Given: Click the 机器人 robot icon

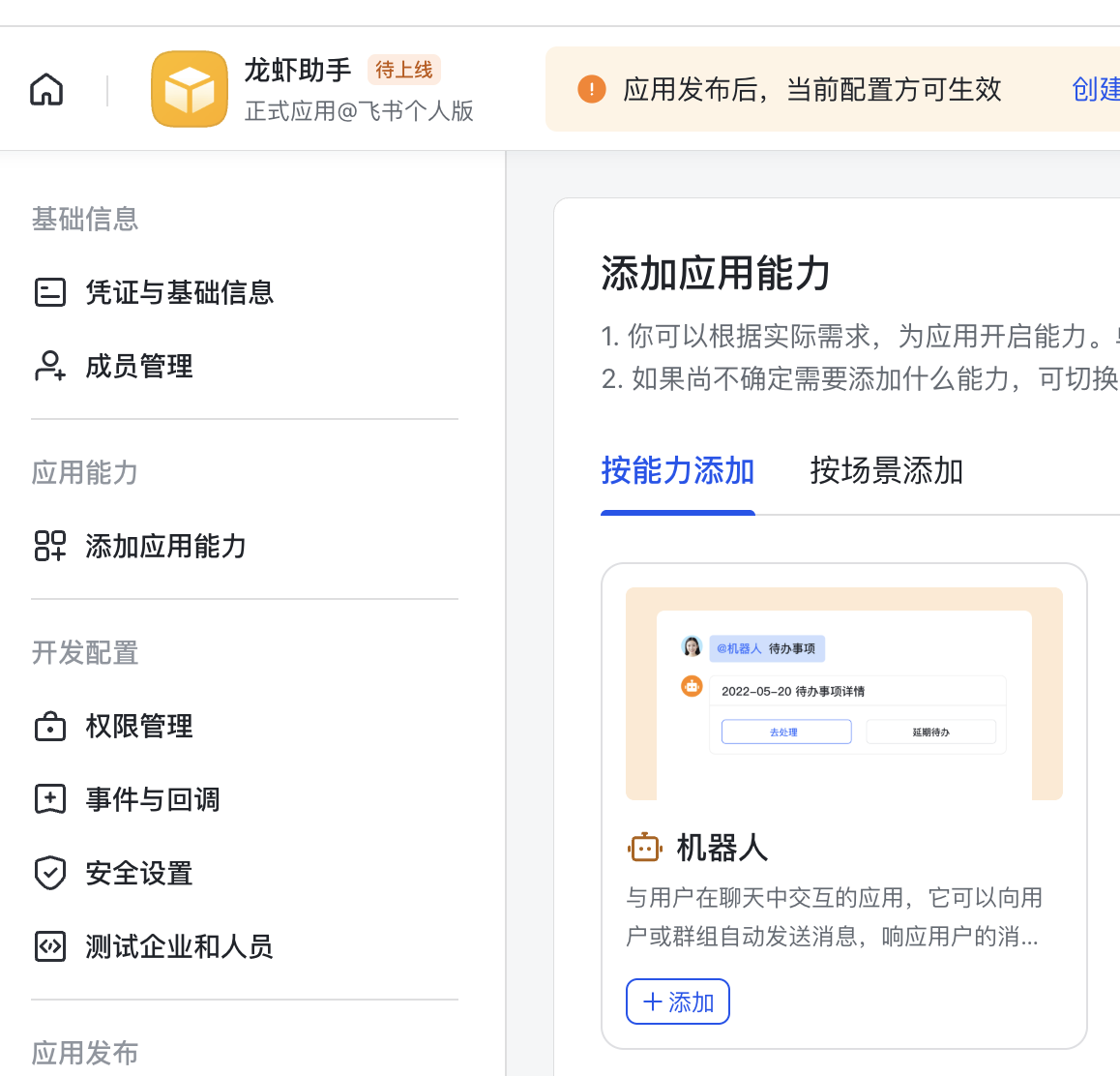Looking at the screenshot, I should [644, 848].
